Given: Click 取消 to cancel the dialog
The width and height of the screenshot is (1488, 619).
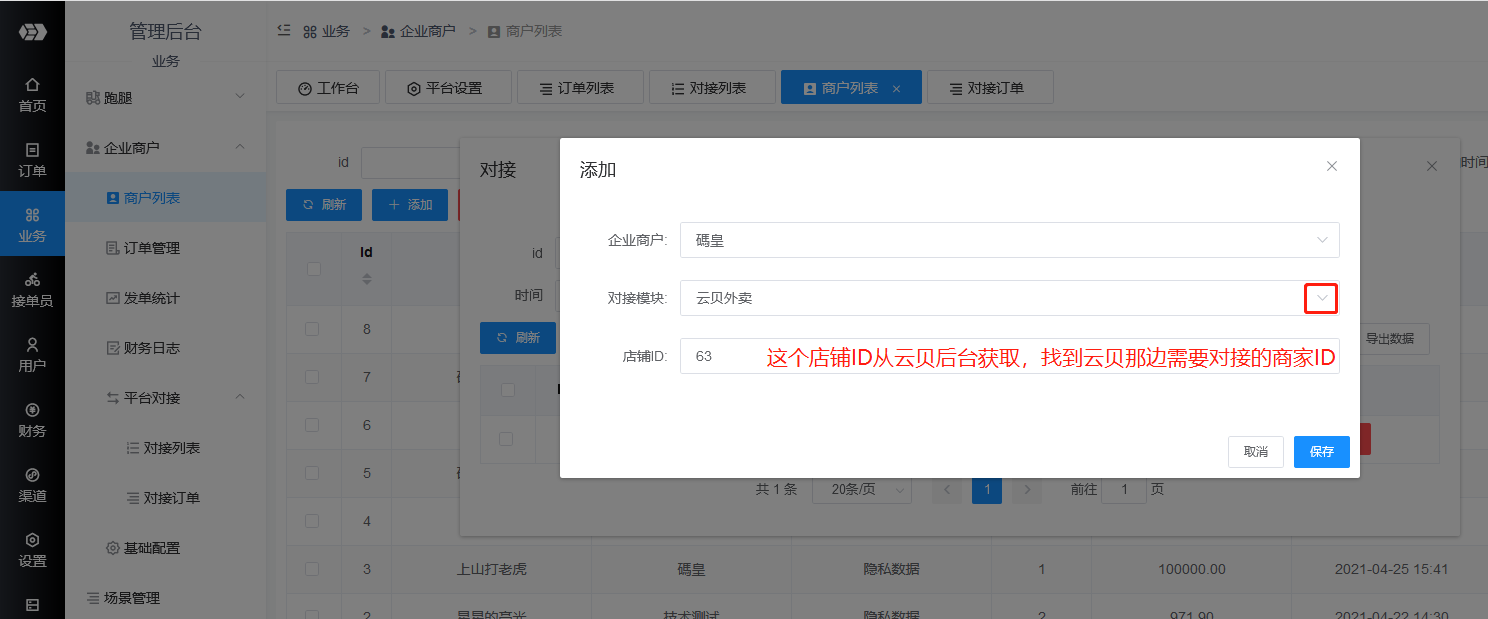Looking at the screenshot, I should point(1256,452).
